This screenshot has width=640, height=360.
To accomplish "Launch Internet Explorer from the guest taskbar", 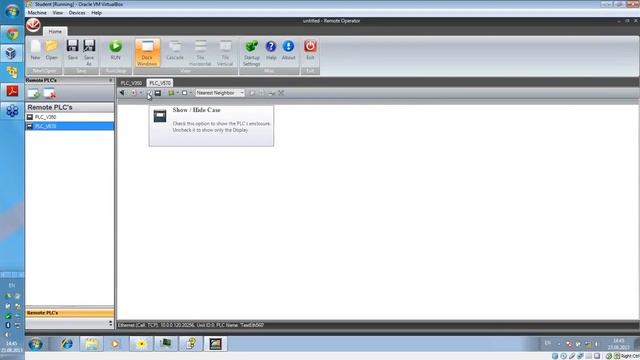I will (67, 344).
